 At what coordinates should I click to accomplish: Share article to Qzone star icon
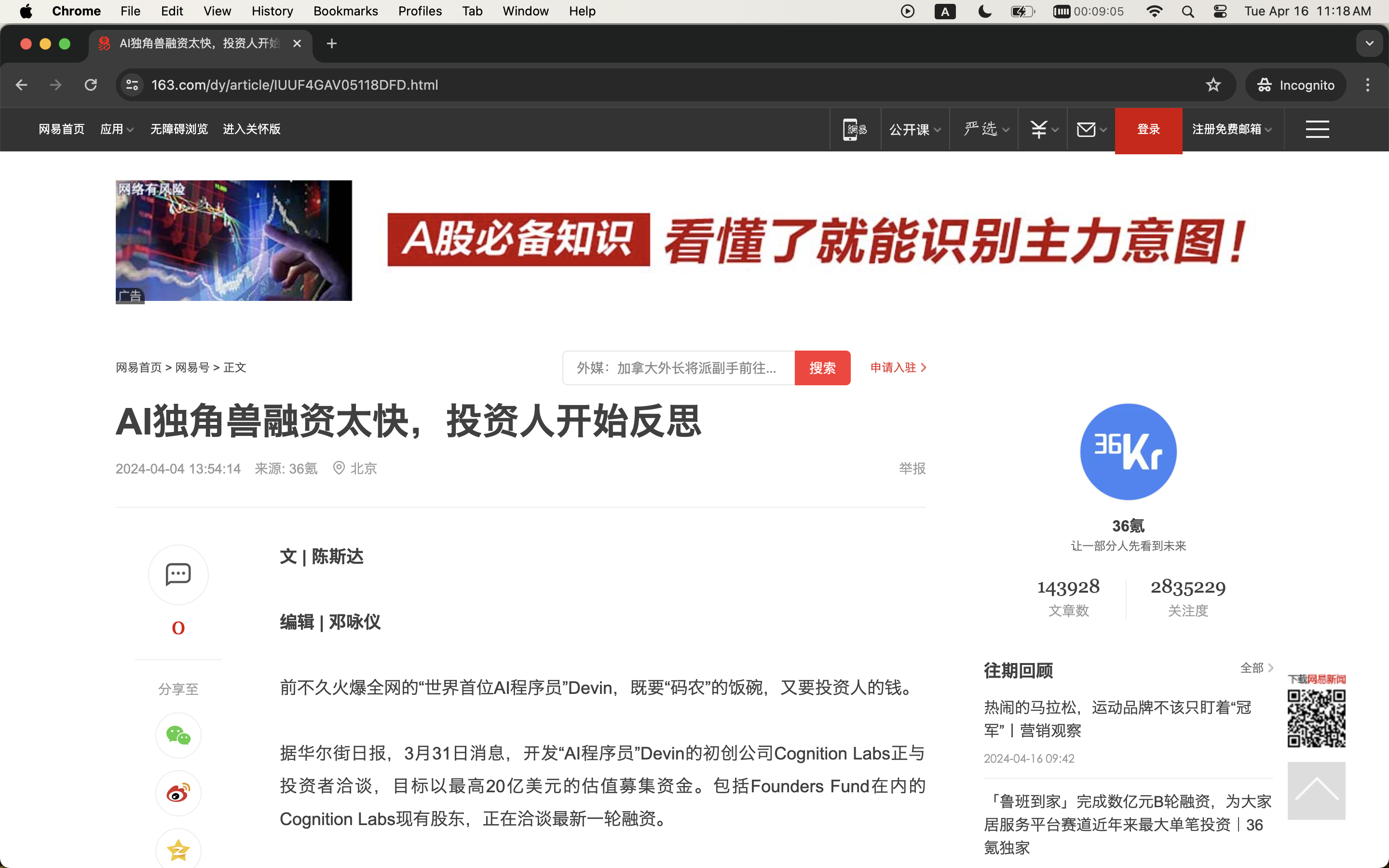point(178,850)
